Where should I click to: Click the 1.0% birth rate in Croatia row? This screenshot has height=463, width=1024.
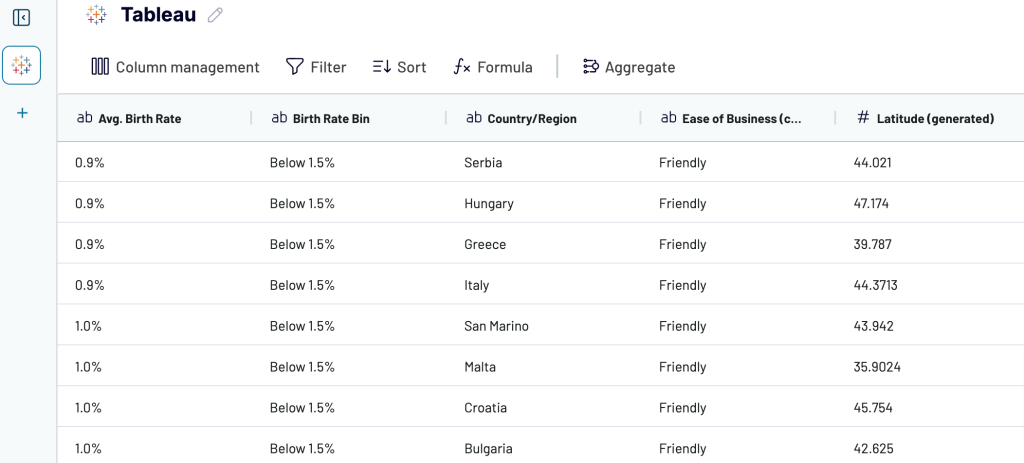click(x=88, y=408)
